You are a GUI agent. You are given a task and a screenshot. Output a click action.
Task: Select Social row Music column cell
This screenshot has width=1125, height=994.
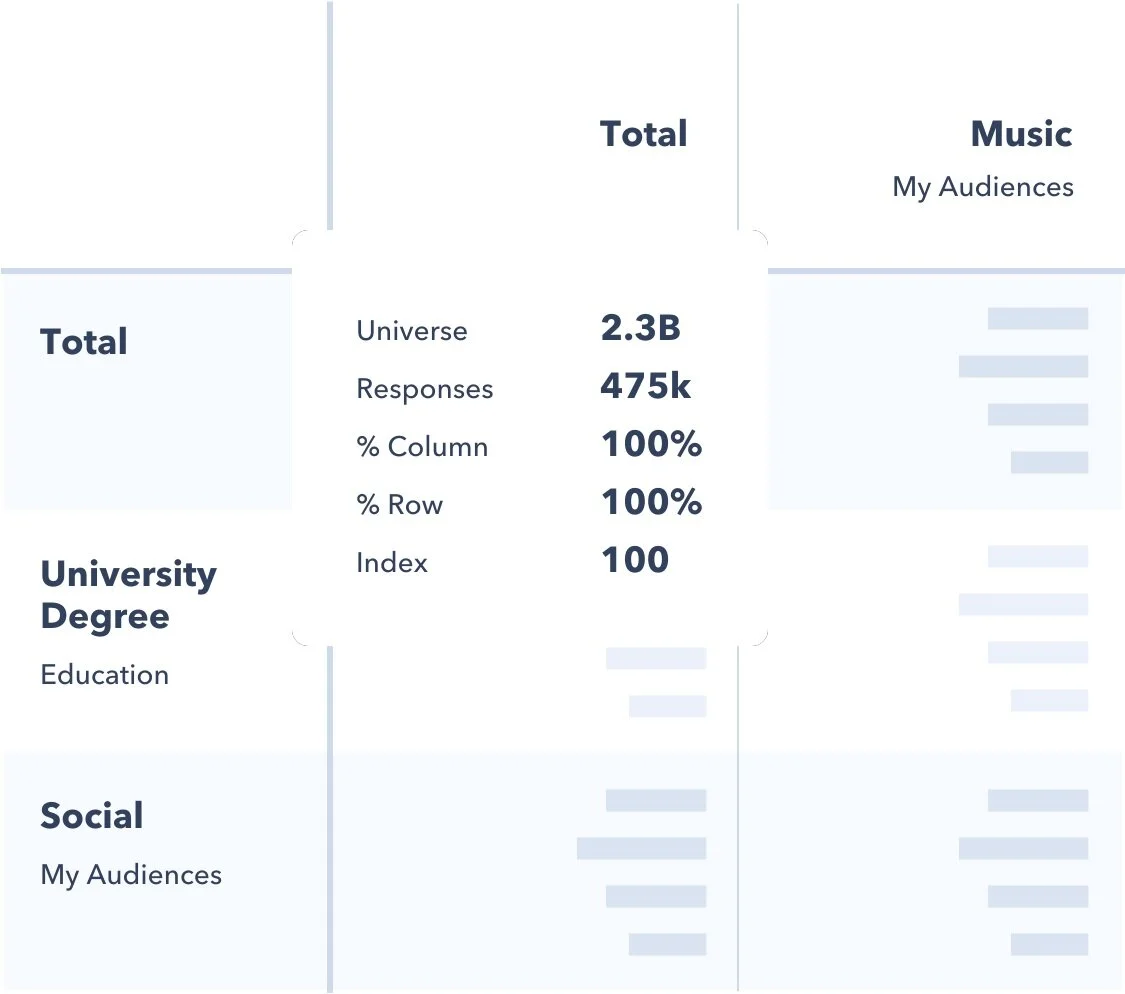point(932,871)
